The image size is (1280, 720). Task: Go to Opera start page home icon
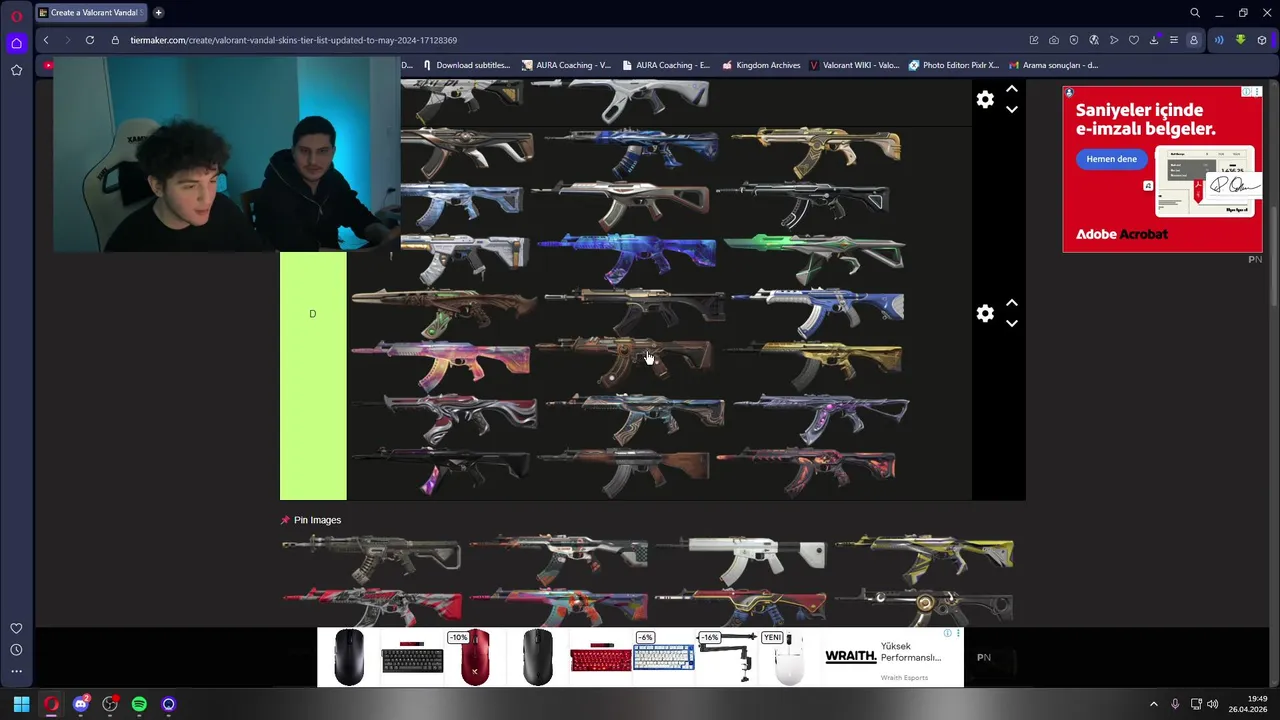click(16, 43)
